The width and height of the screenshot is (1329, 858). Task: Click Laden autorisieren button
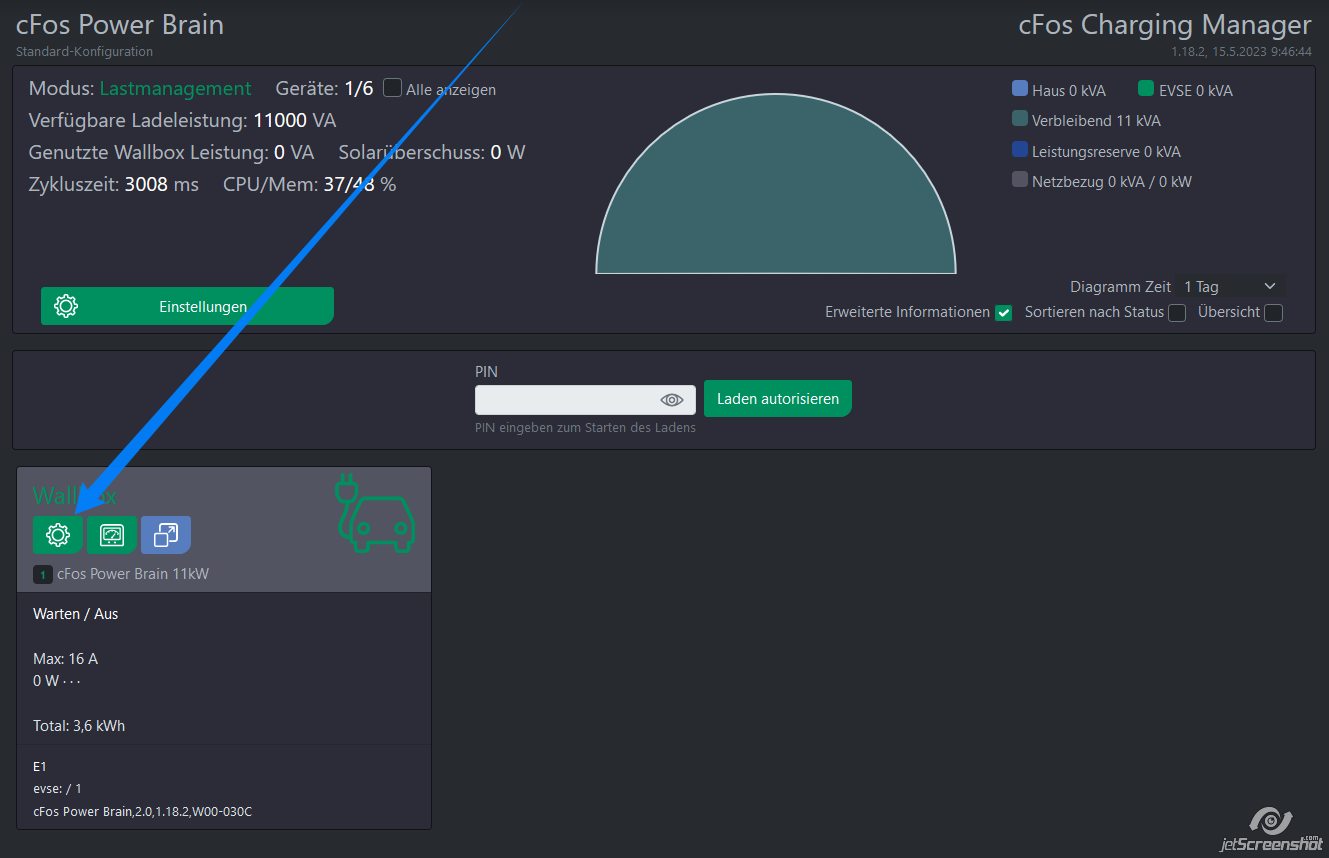coord(778,398)
